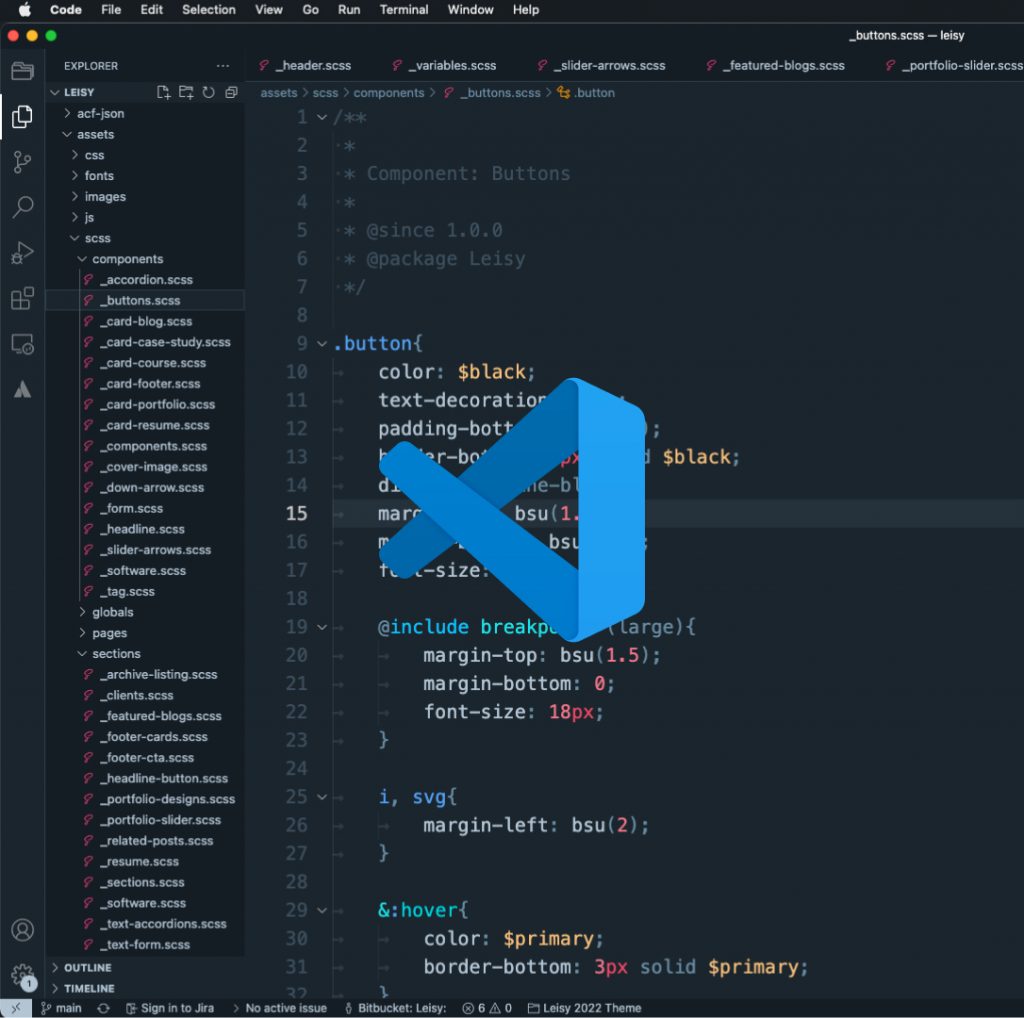Click Sign in to Jira
The width and height of the screenshot is (1024, 1018).
[x=170, y=1008]
